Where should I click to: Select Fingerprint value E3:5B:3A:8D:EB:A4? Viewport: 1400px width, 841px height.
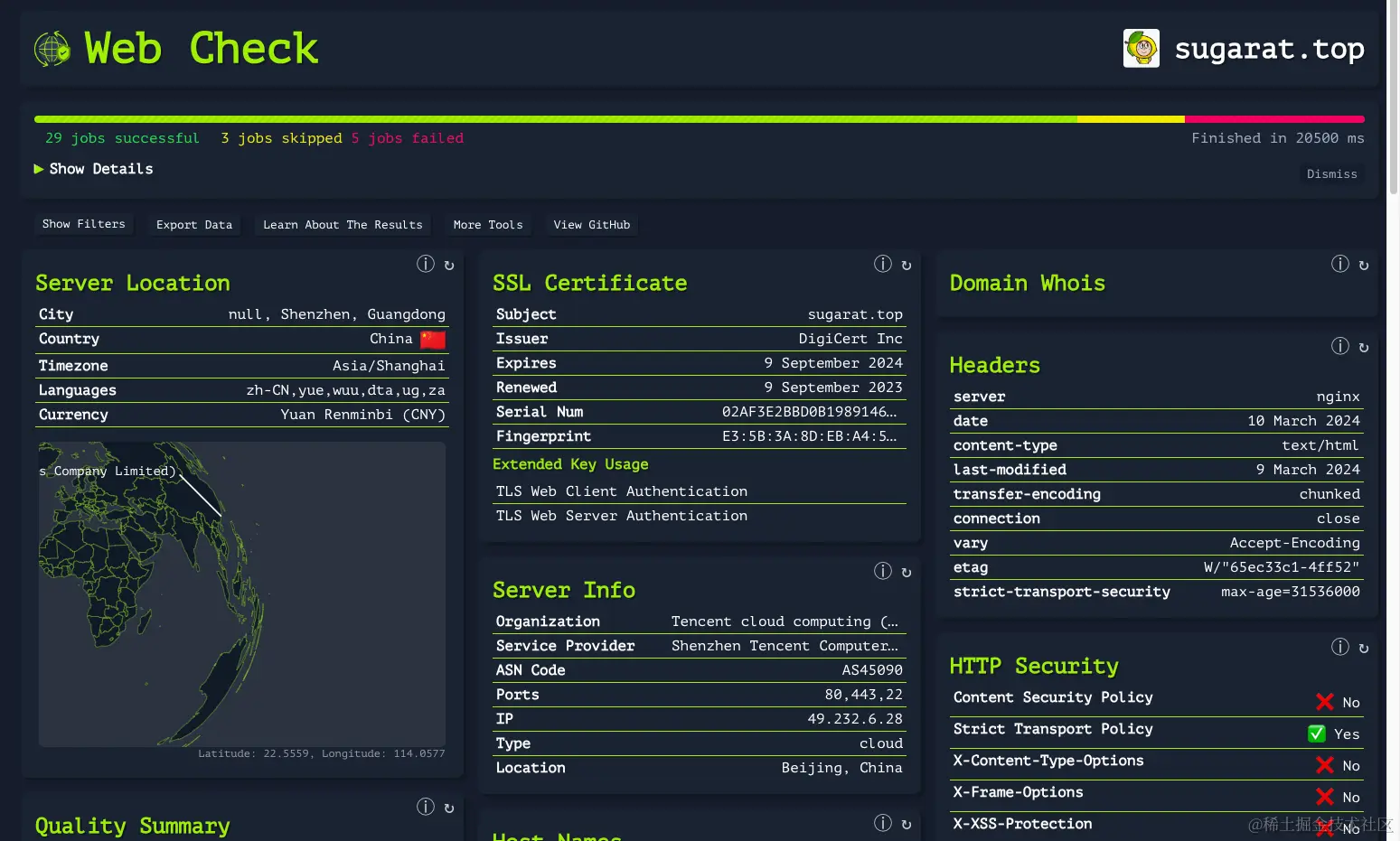(809, 436)
